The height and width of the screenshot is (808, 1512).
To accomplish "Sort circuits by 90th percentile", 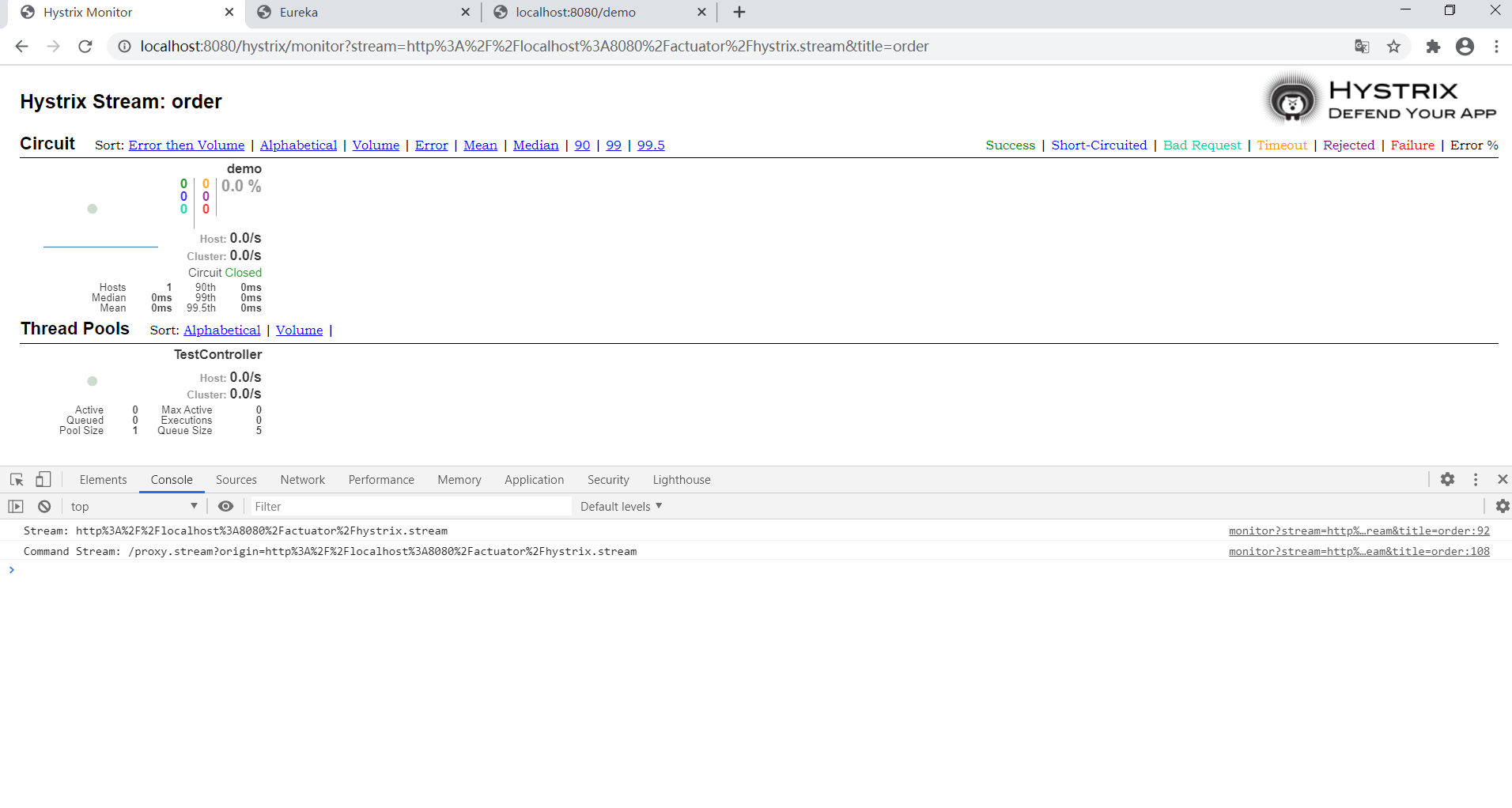I will (x=582, y=145).
